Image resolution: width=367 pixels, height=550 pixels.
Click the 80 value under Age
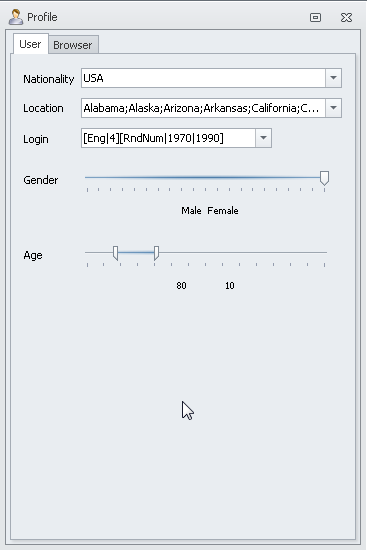click(181, 286)
